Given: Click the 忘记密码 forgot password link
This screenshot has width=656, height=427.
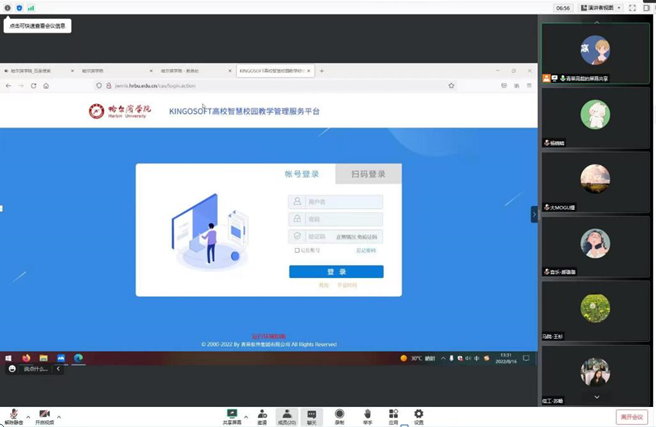Looking at the screenshot, I should tap(365, 251).
